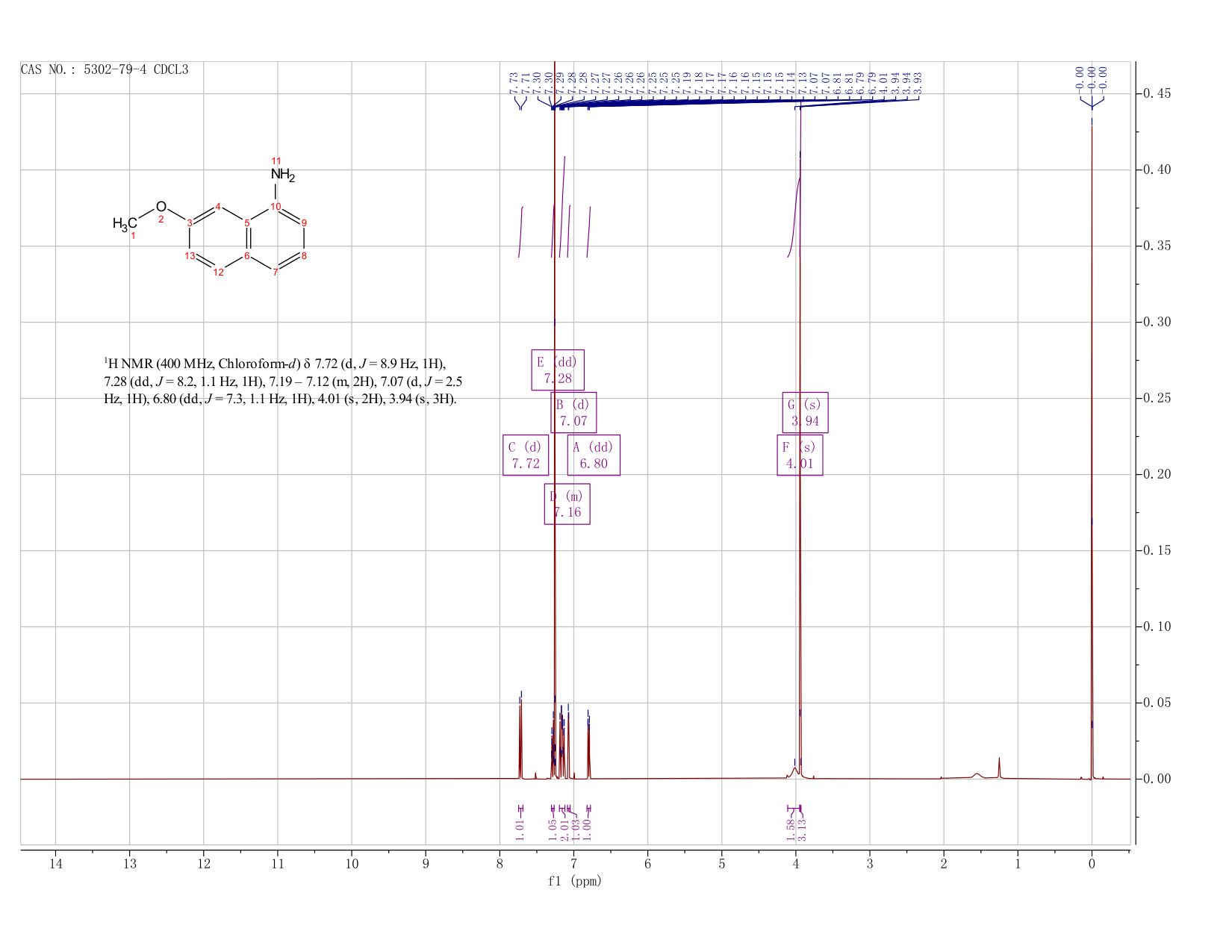Select the E (dd) 7.28 multiplet box
The height and width of the screenshot is (952, 1232).
(x=558, y=370)
